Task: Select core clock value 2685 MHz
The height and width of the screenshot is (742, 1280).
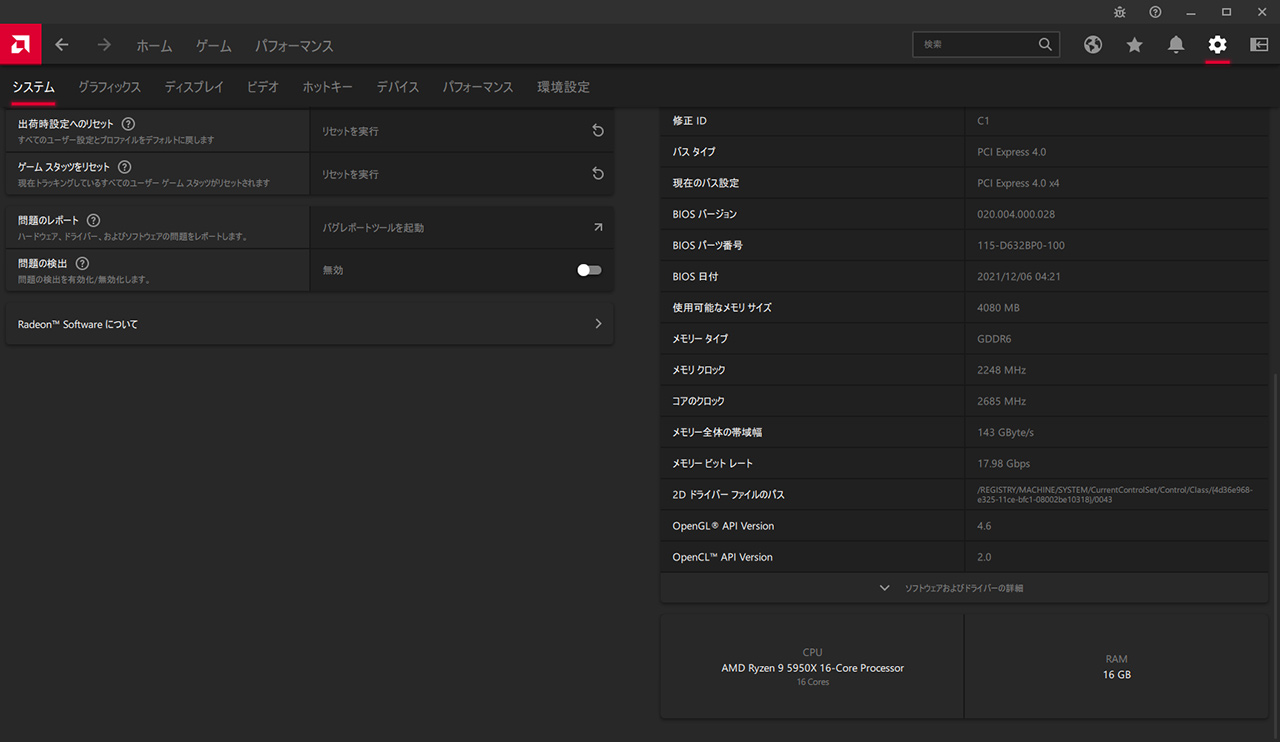Action: tap(1002, 401)
